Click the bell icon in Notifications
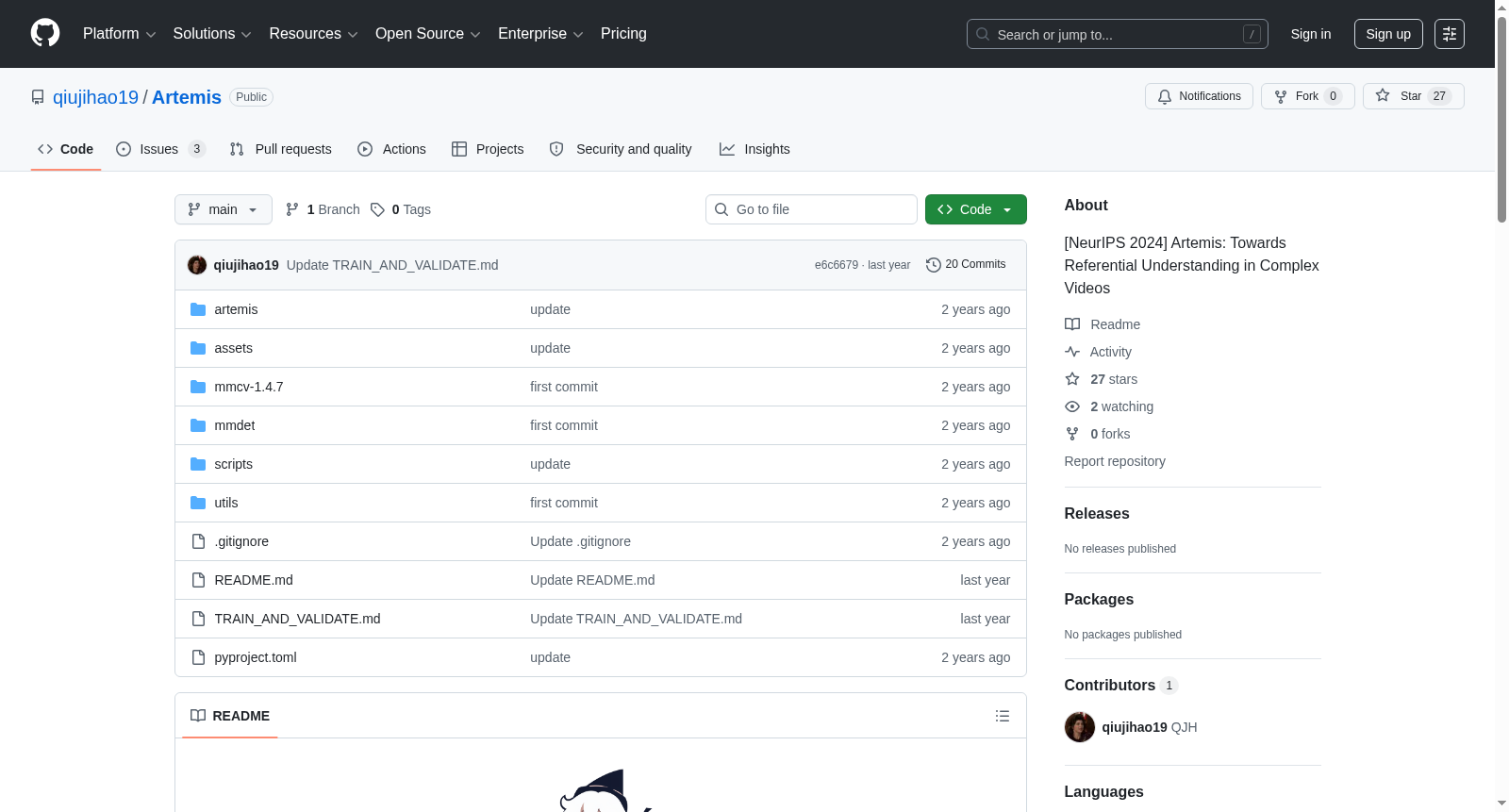Screen dimensions: 1509x812 (1165, 96)
